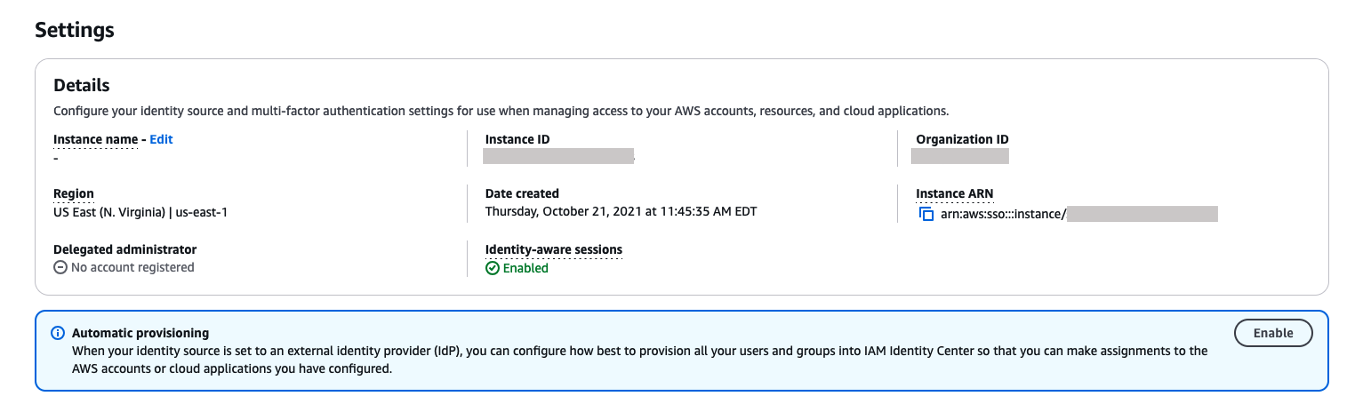The width and height of the screenshot is (1348, 403).
Task: Click the Instance ID label
Action: tap(517, 140)
